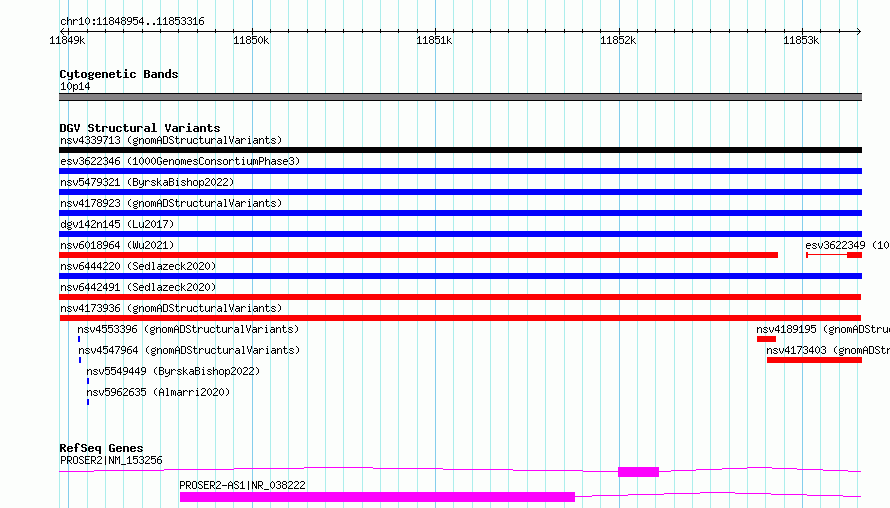Viewport: 890px width, 508px height.
Task: Click the 11852k ruler tick label
Action: [618, 40]
